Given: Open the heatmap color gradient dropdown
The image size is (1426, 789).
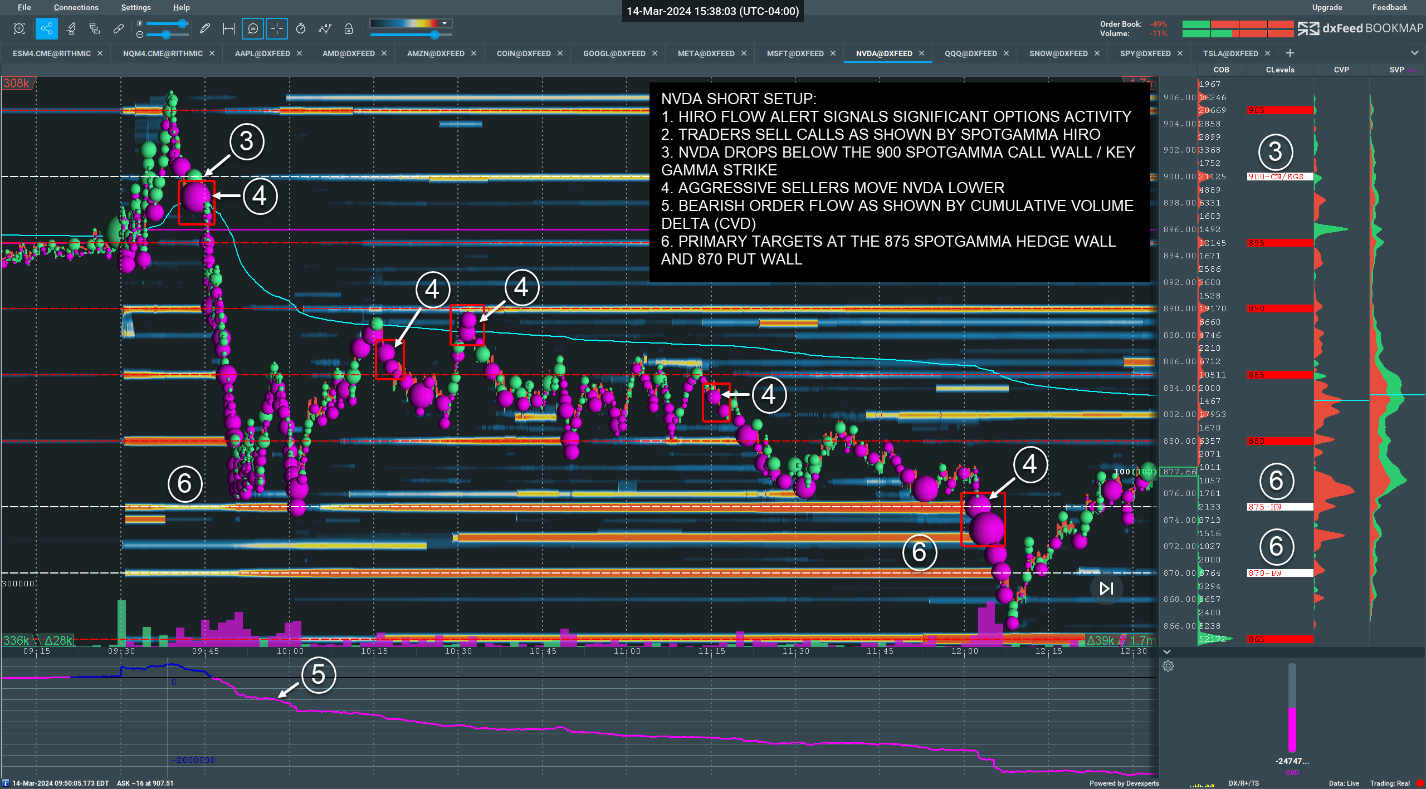Looking at the screenshot, I should pyautogui.click(x=444, y=23).
